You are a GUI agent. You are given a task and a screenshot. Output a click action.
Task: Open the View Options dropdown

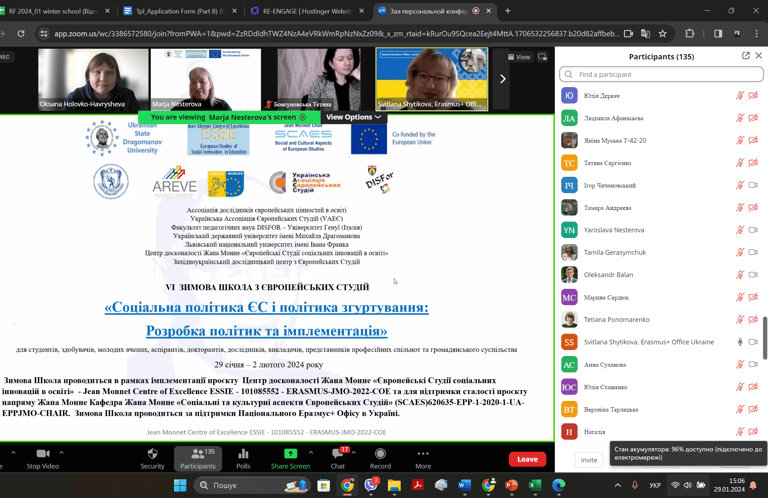coord(353,117)
